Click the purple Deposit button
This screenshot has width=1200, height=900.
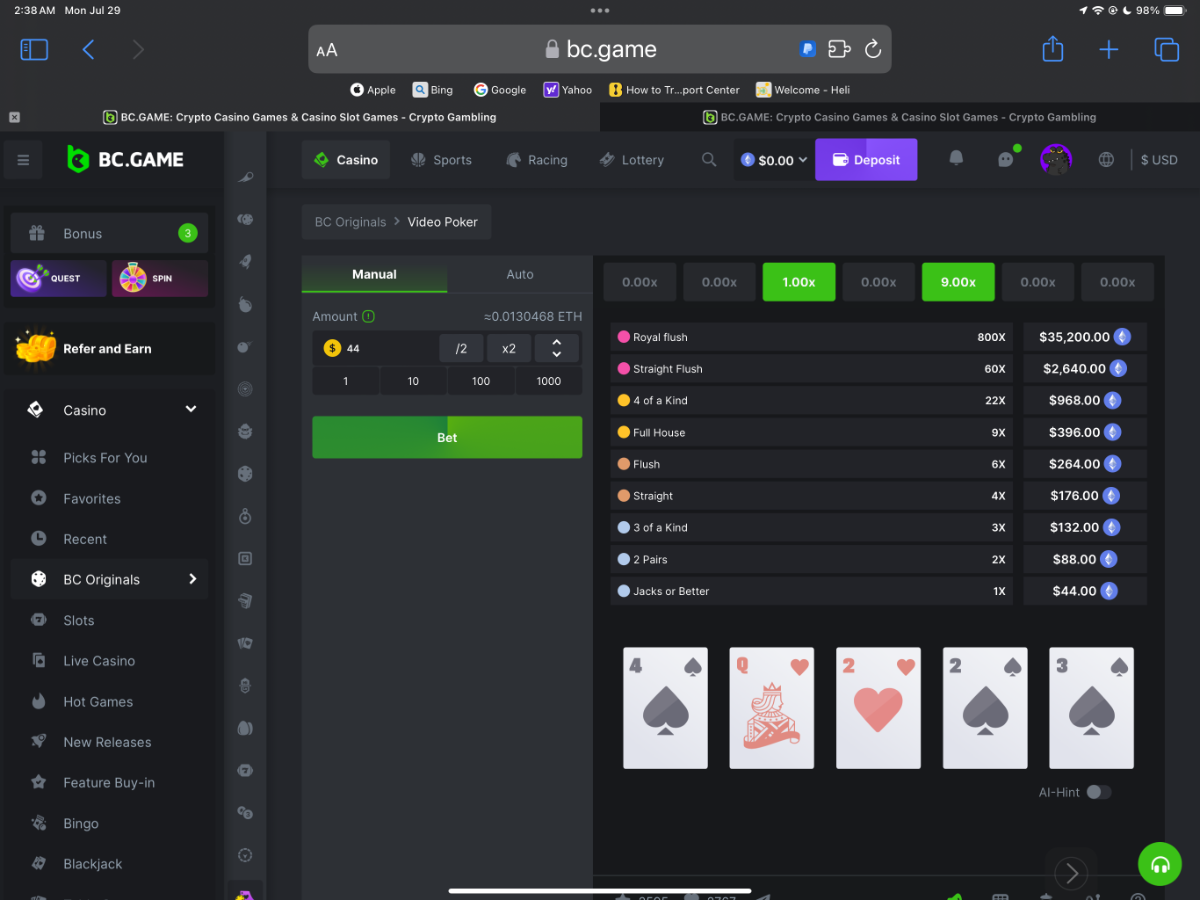coord(866,160)
